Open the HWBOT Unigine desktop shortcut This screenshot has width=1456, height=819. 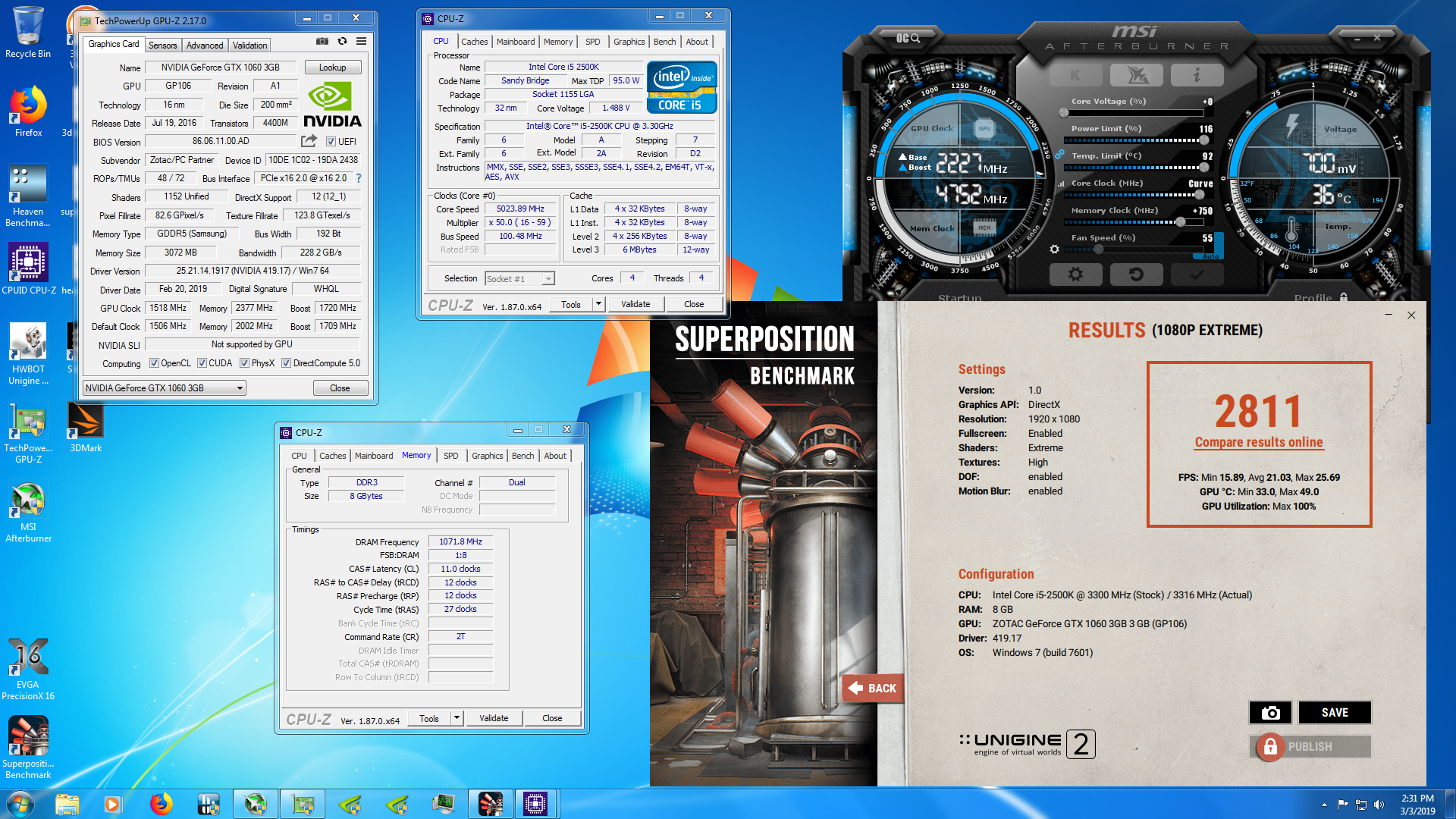point(28,354)
